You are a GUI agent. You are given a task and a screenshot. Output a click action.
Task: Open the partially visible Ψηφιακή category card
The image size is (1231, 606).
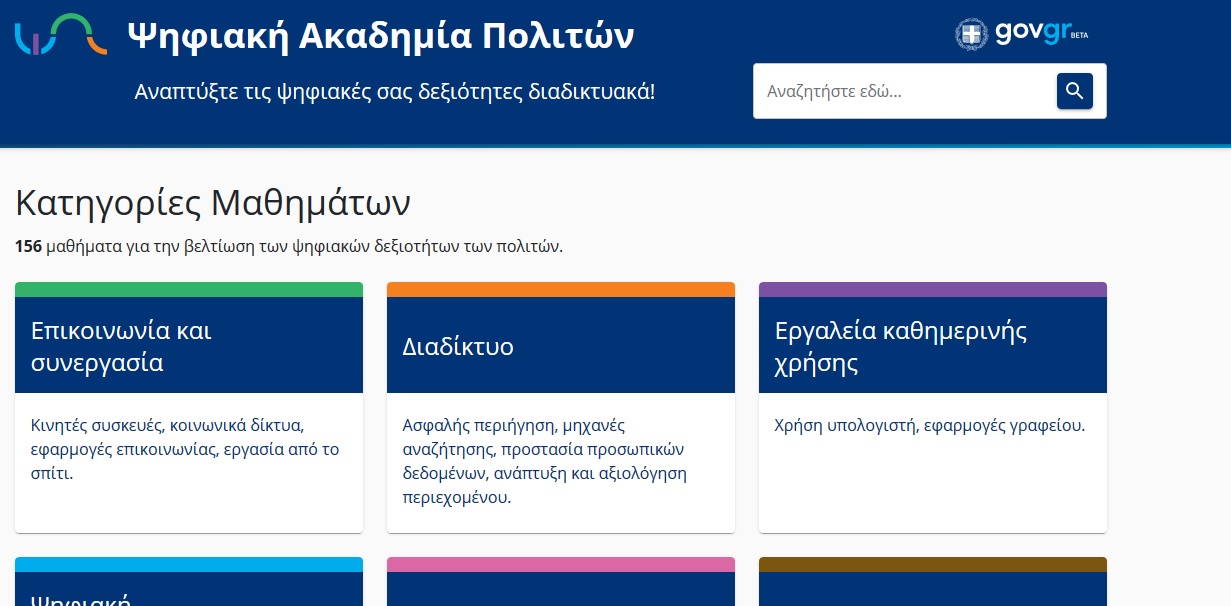[x=189, y=582]
